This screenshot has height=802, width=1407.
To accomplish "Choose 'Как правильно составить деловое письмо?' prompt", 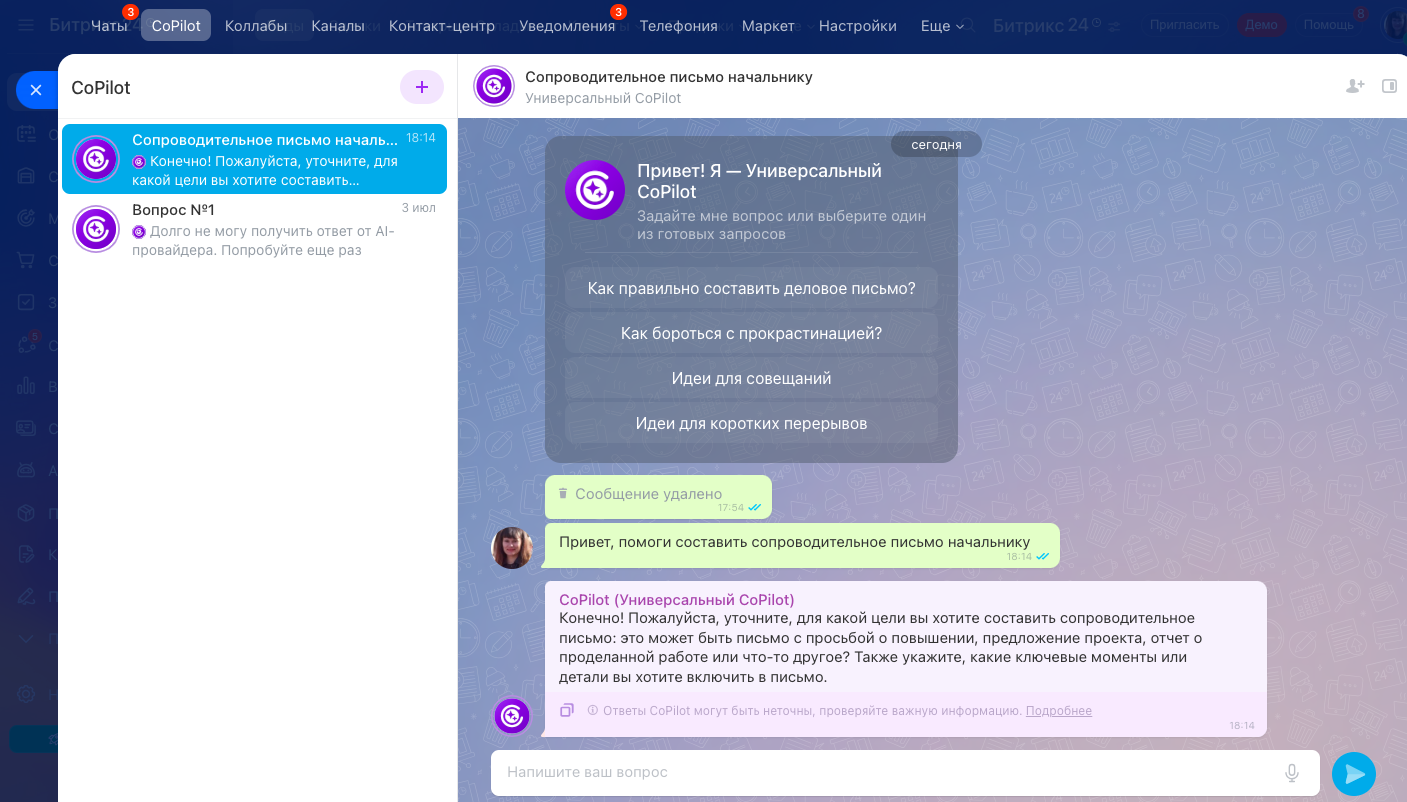I will coord(752,288).
